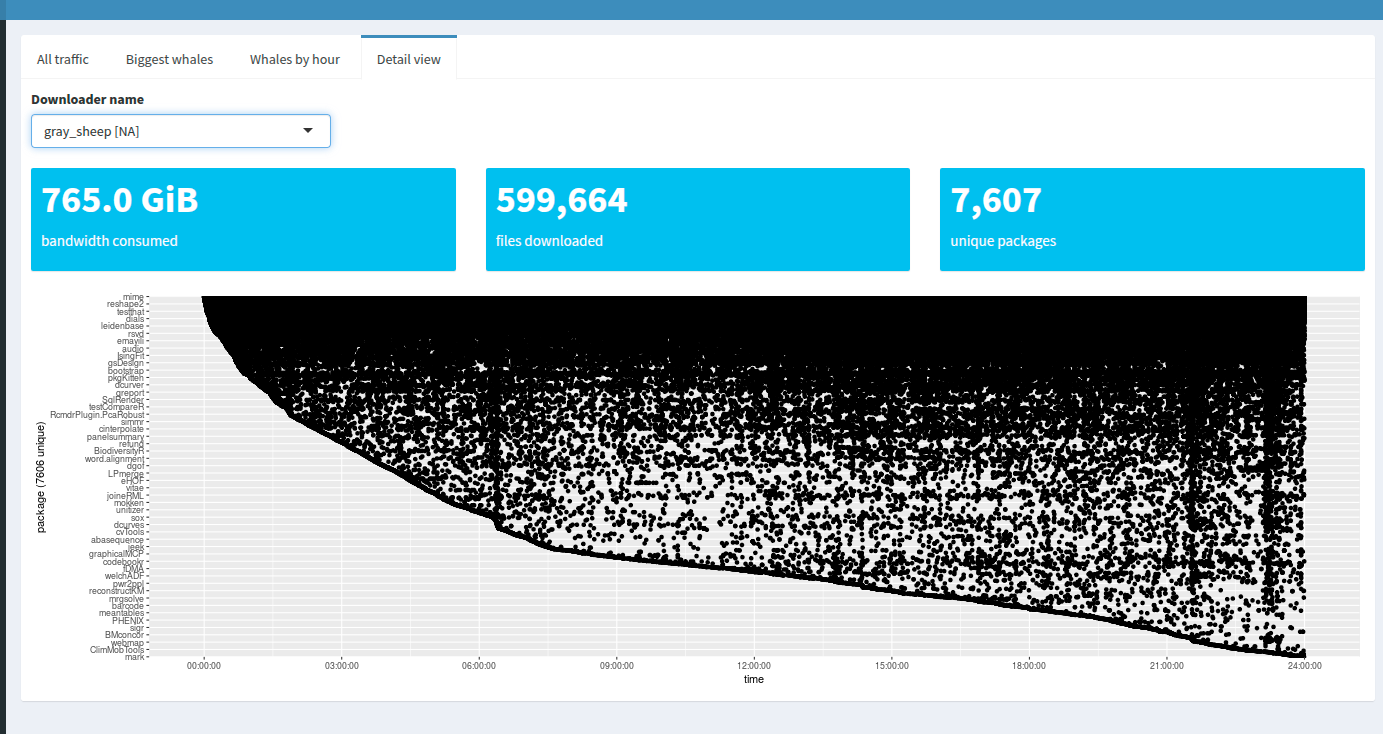Switch to the All traffic tab
The image size is (1383, 734).
63,59
